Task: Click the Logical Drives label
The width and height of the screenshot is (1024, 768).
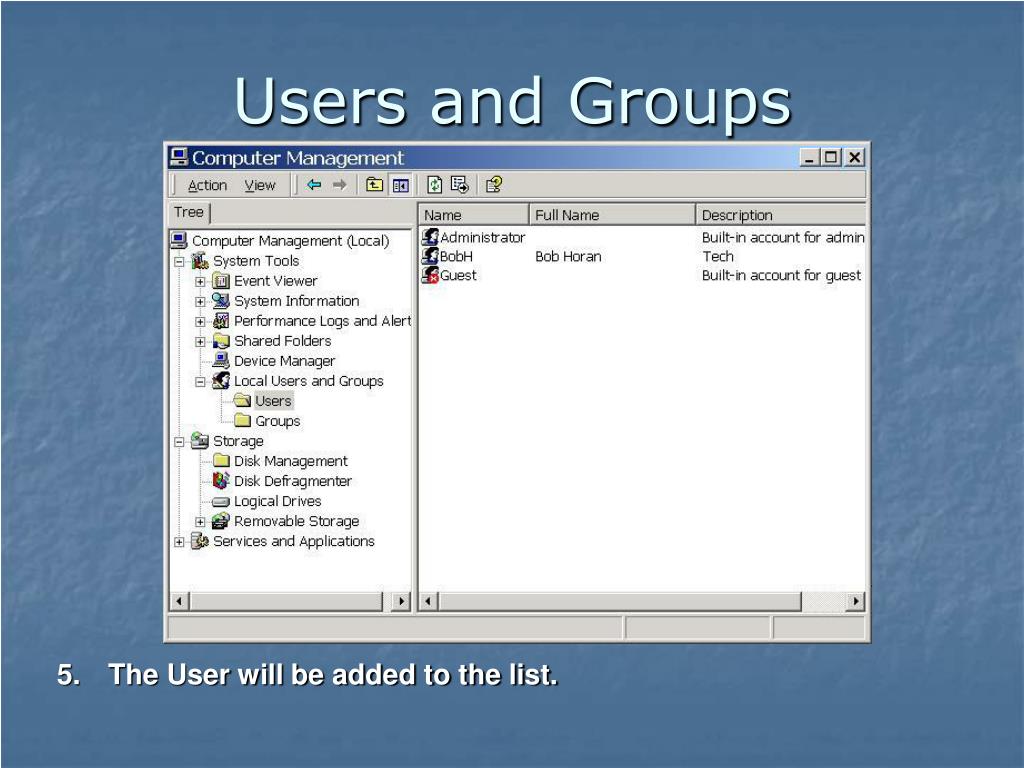Action: [x=278, y=502]
